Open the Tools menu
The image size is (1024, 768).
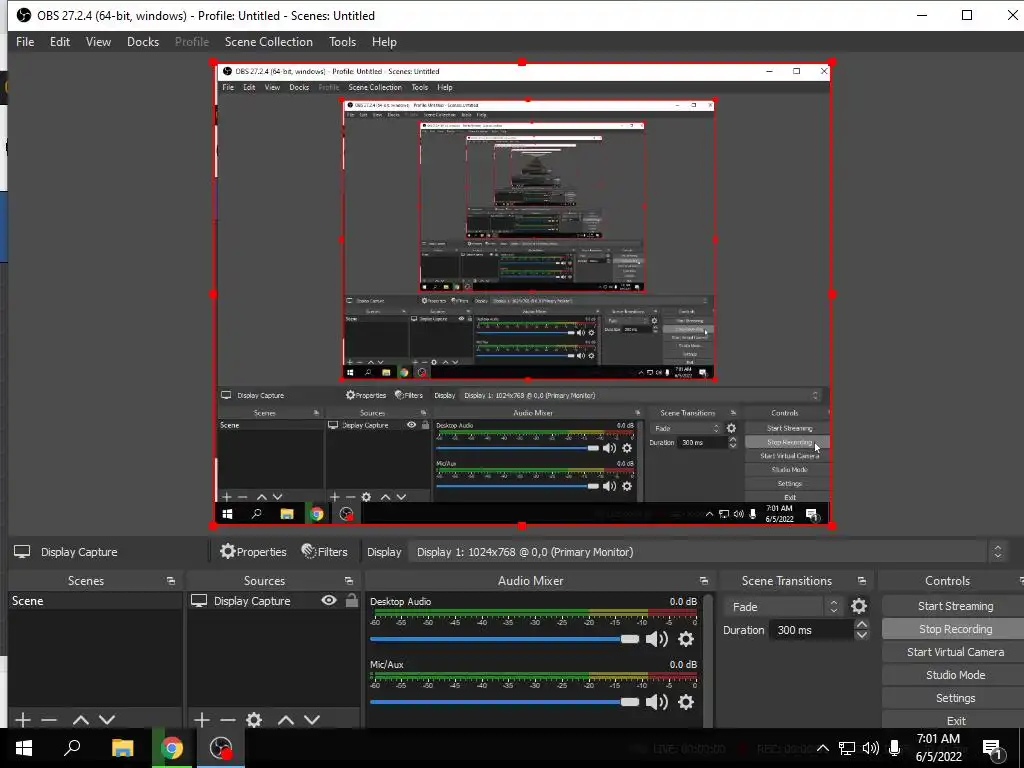pos(342,42)
